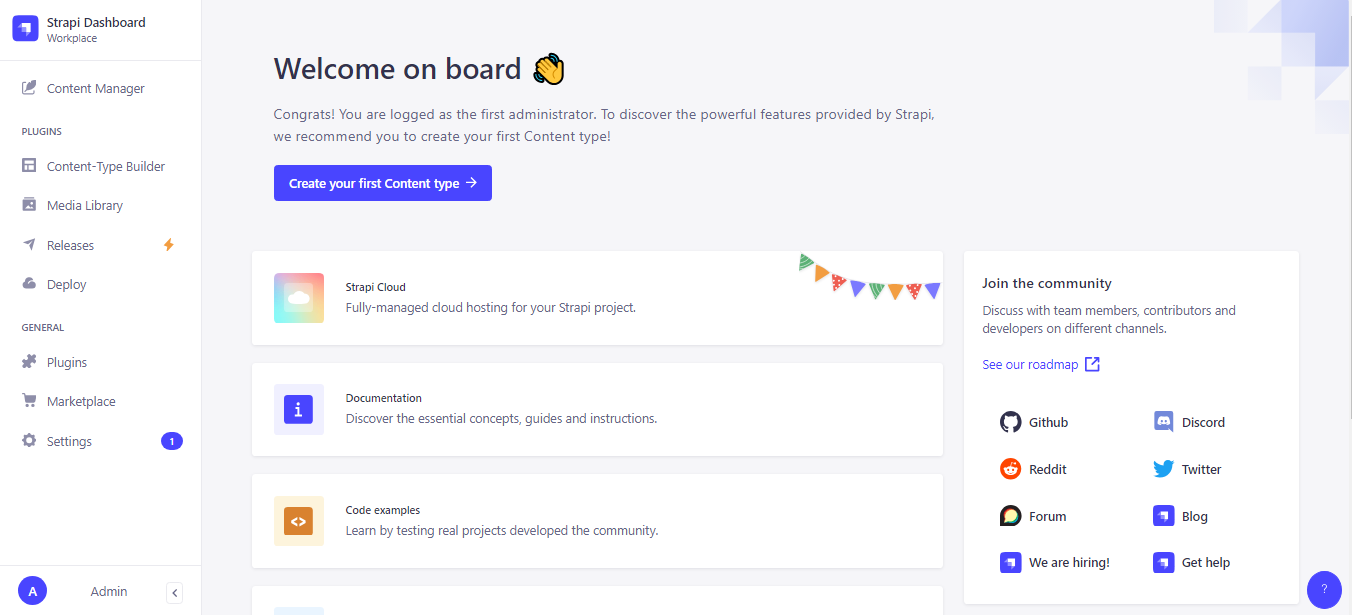The height and width of the screenshot is (615, 1352).
Task: Open the We are hiring! link
Action: click(1055, 562)
